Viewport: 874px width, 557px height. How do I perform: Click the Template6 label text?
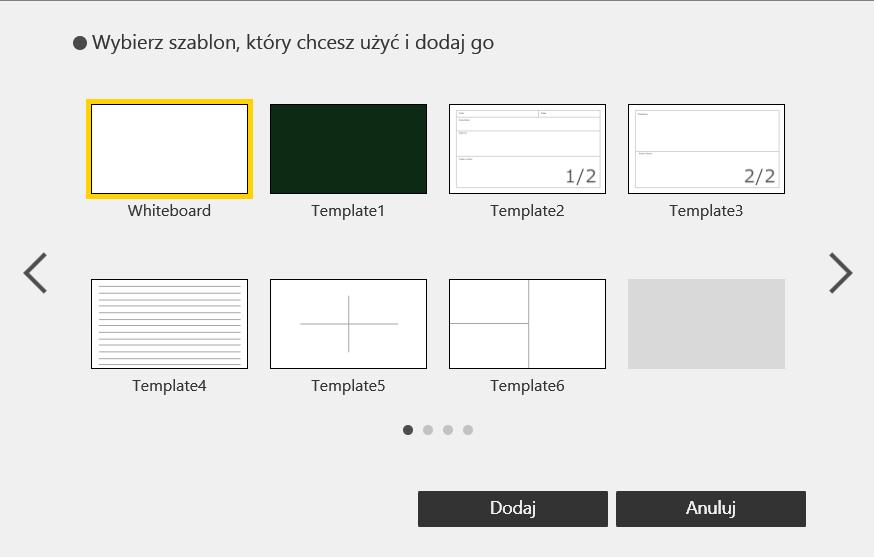click(x=527, y=386)
